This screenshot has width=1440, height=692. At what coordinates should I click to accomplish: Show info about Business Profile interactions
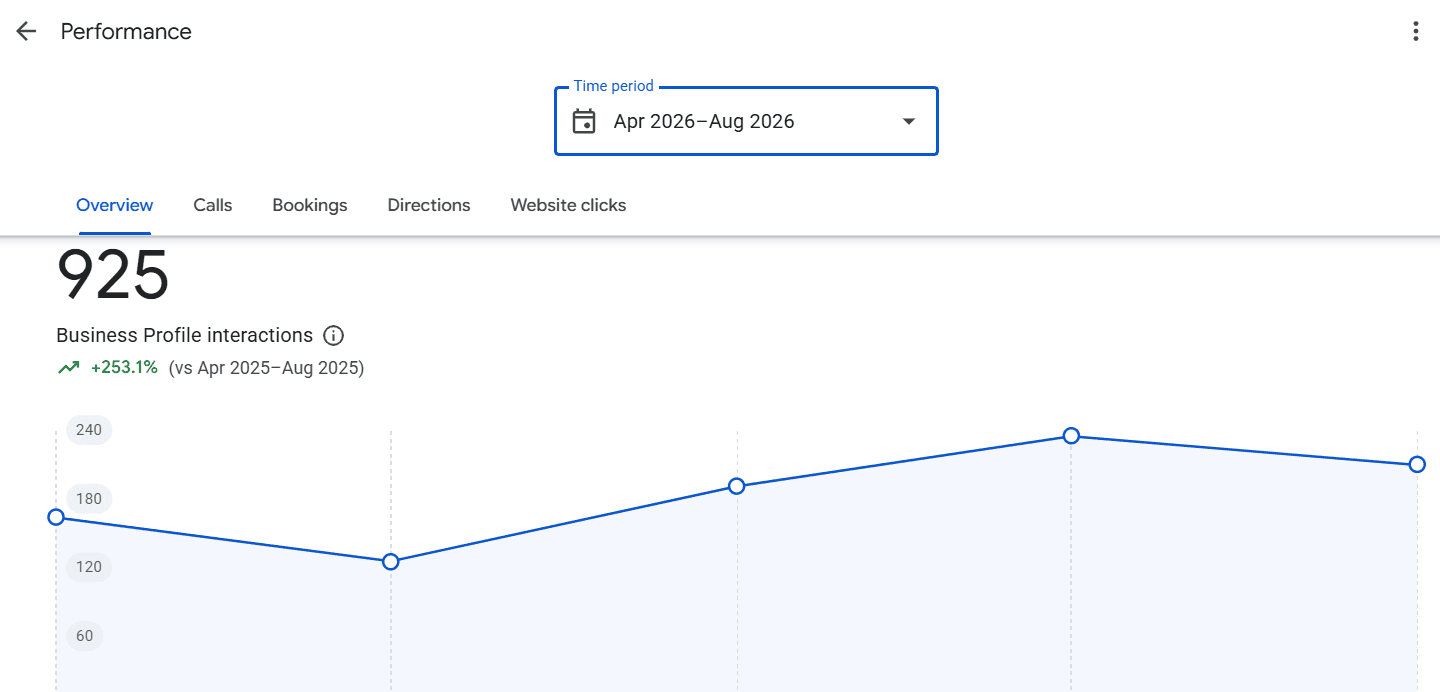(x=334, y=335)
